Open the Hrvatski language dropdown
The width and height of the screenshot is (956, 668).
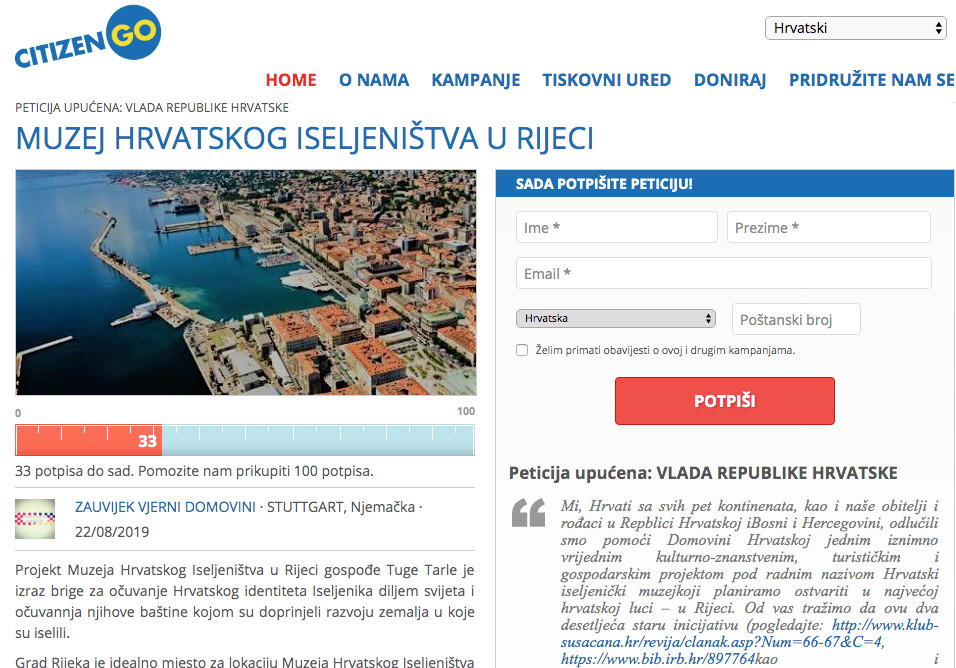tap(855, 28)
